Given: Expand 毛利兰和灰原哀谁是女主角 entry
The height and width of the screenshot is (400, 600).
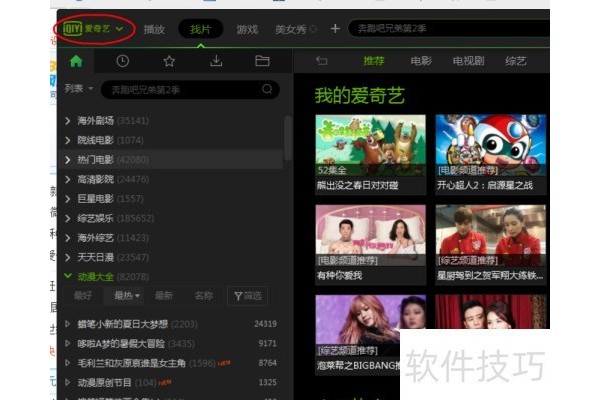Looking at the screenshot, I should pos(68,363).
